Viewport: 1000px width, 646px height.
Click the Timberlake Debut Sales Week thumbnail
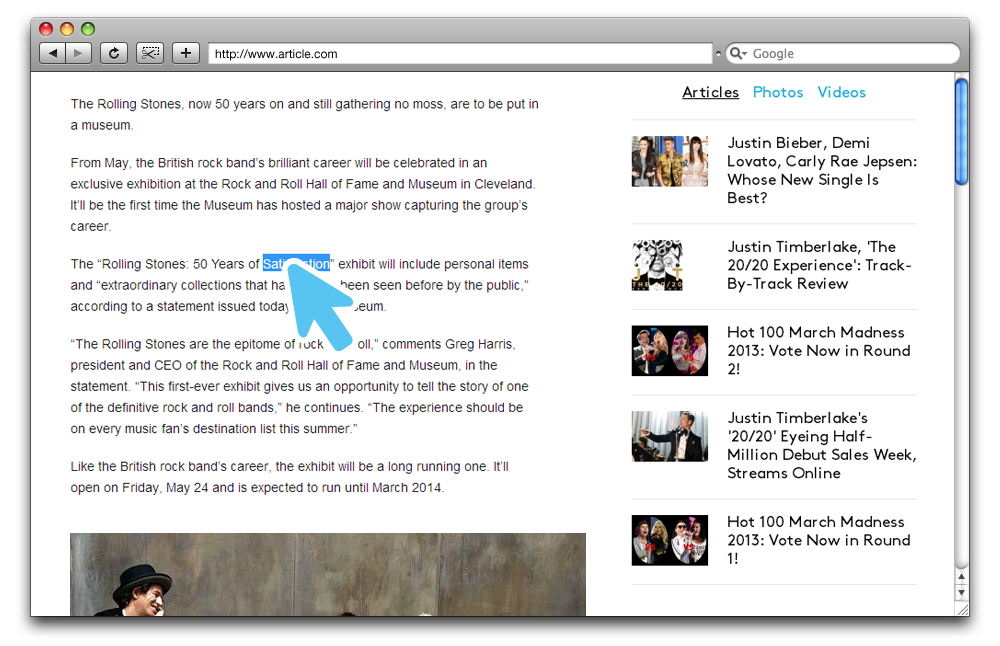670,436
